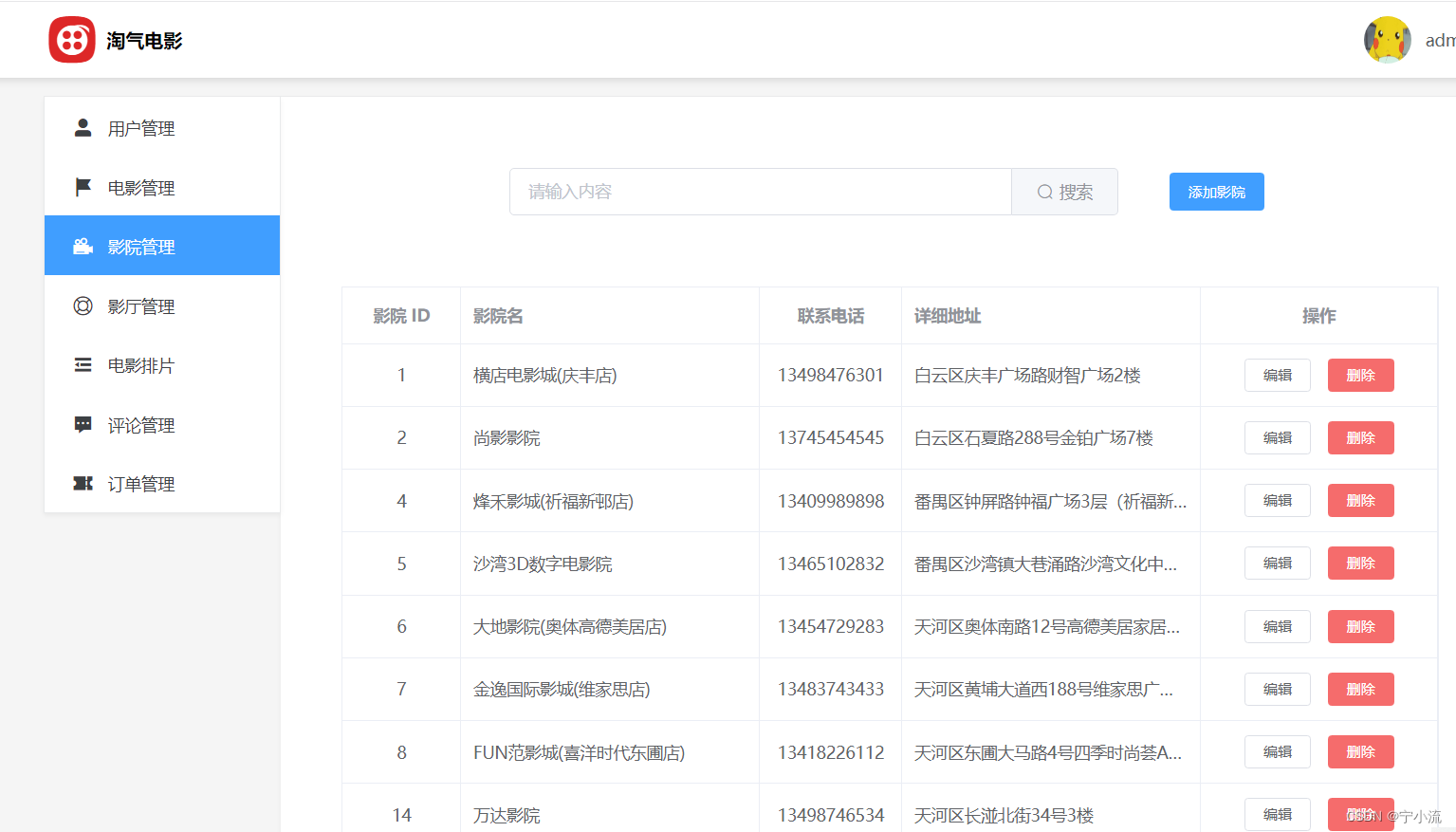
Task: Click the chat bubble icon beside 评论管理
Action: (83, 424)
